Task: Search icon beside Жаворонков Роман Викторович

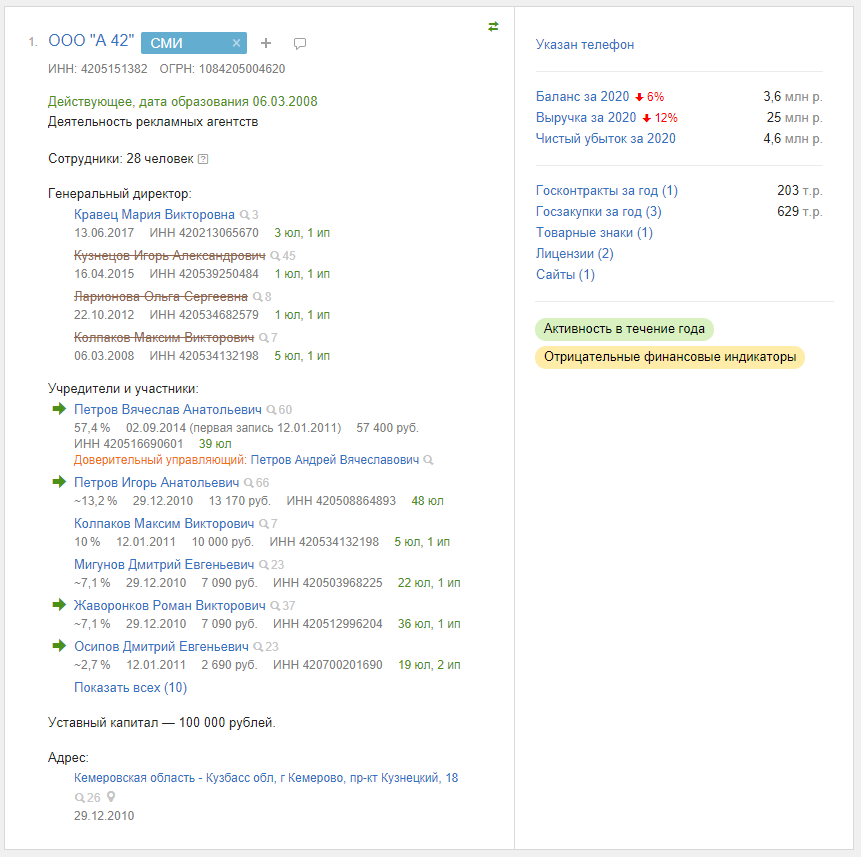Action: 275,606
